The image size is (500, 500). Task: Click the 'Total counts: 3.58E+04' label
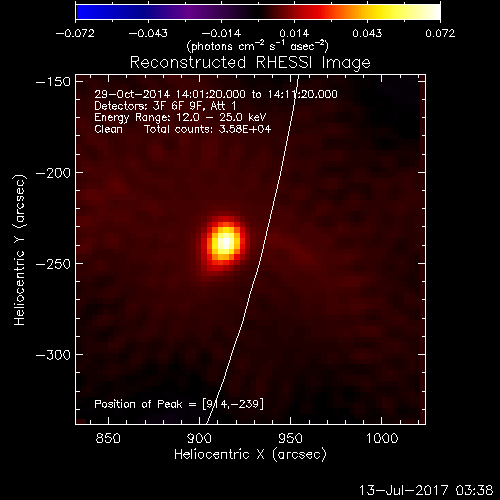(x=208, y=129)
